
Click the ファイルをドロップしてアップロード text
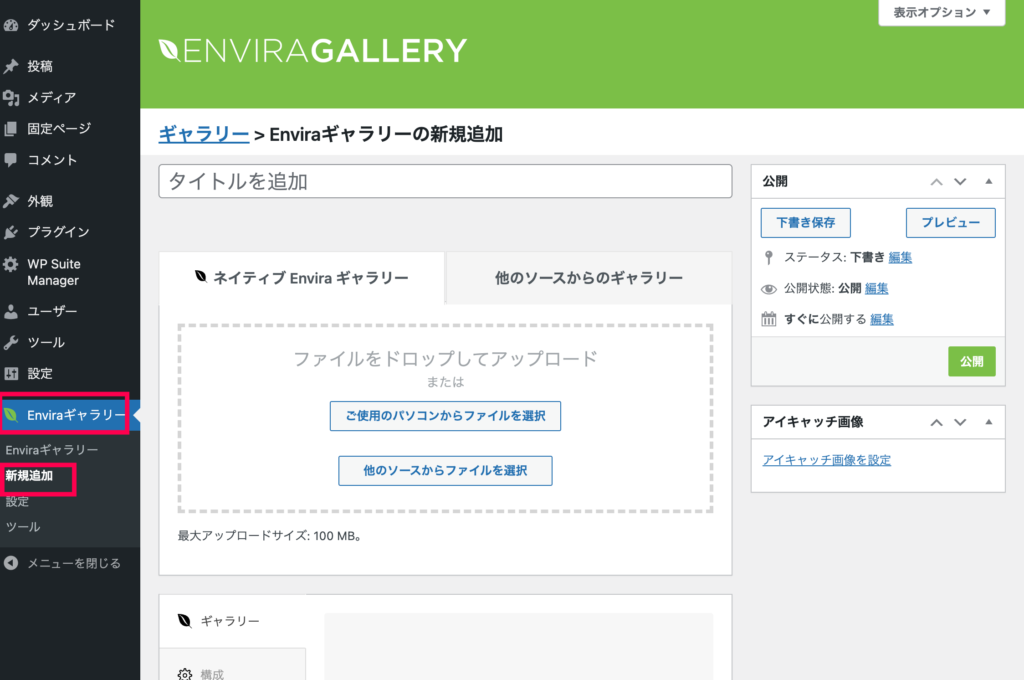pyautogui.click(x=445, y=359)
